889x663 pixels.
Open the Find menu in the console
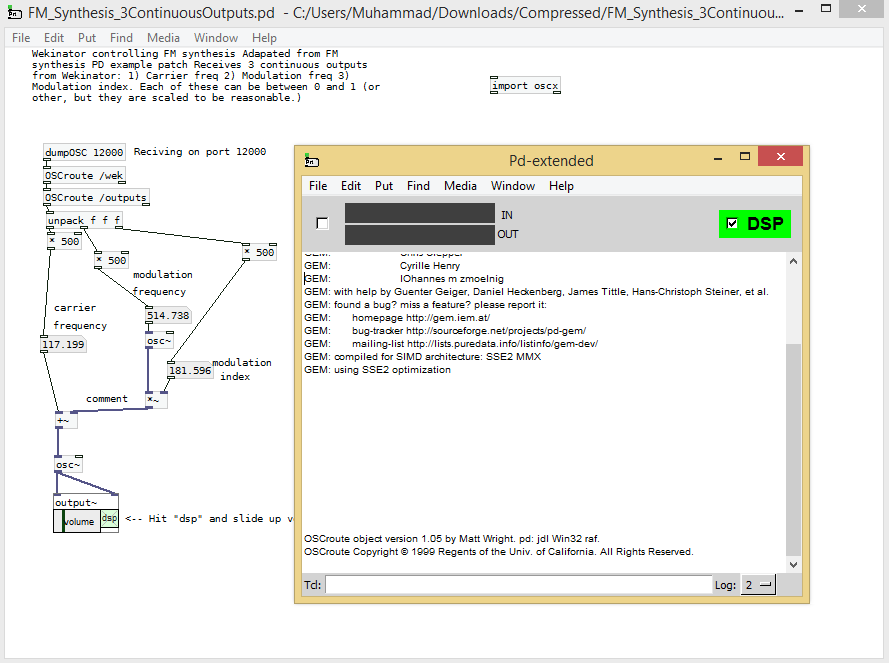click(418, 185)
